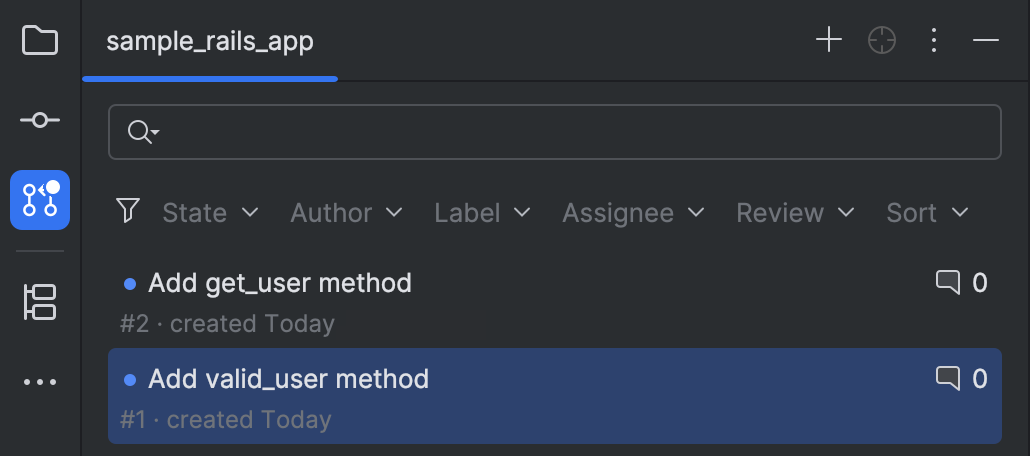Open the Label filter dropdown

point(482,213)
